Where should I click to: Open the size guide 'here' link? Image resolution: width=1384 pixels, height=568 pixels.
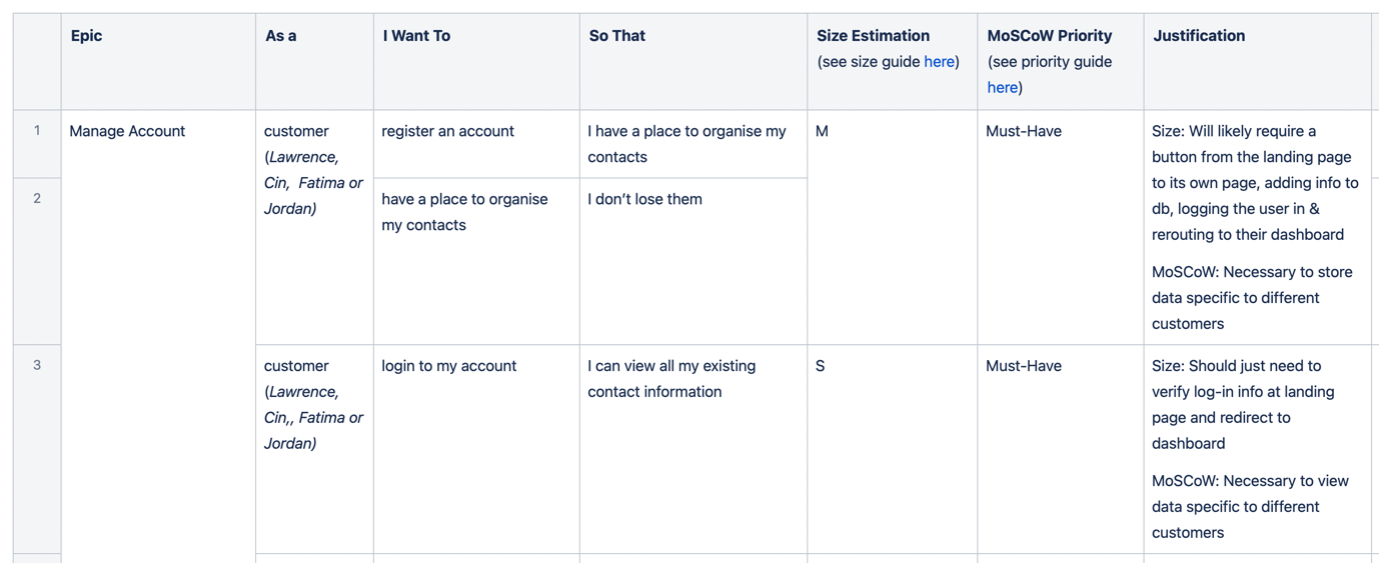[x=939, y=62]
